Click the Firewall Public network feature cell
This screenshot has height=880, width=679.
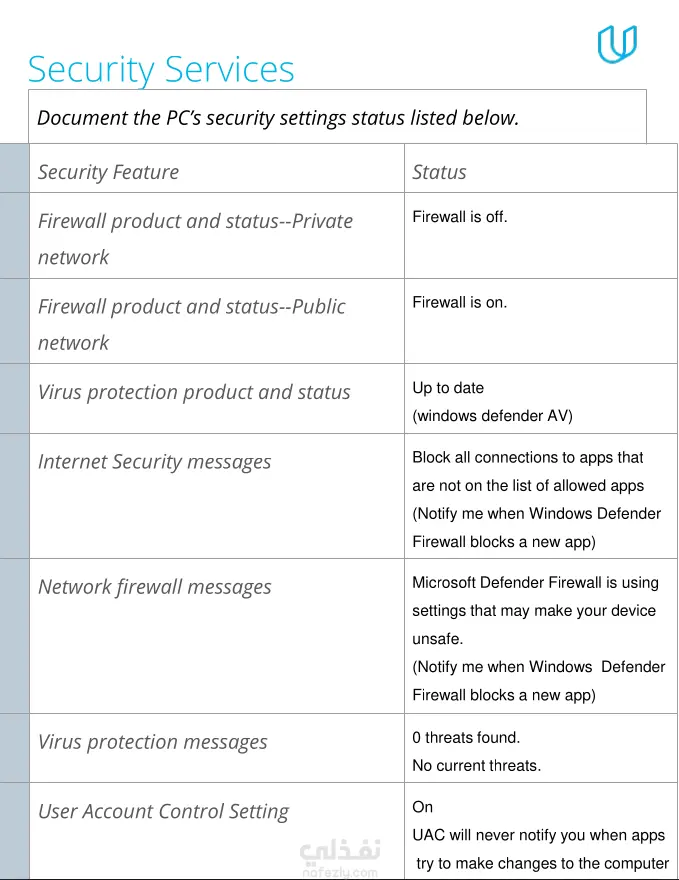click(191, 324)
